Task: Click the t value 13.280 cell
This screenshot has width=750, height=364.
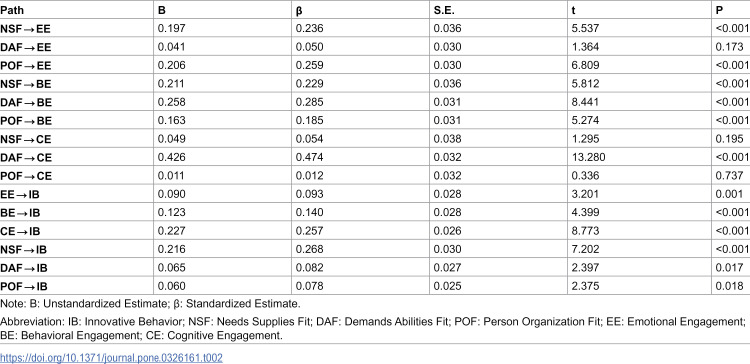Action: 586,158
